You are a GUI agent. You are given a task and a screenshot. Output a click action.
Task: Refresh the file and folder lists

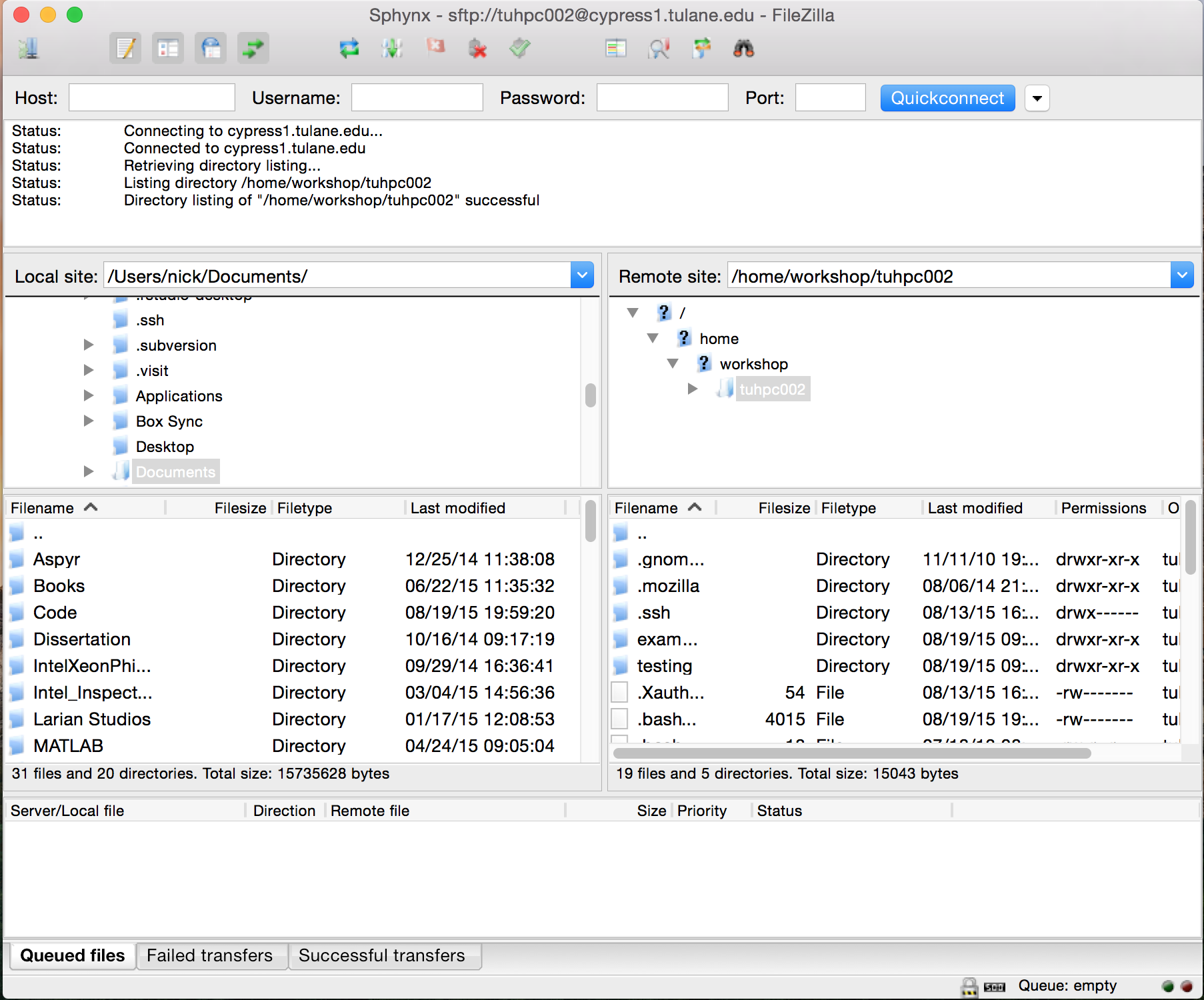tap(349, 49)
